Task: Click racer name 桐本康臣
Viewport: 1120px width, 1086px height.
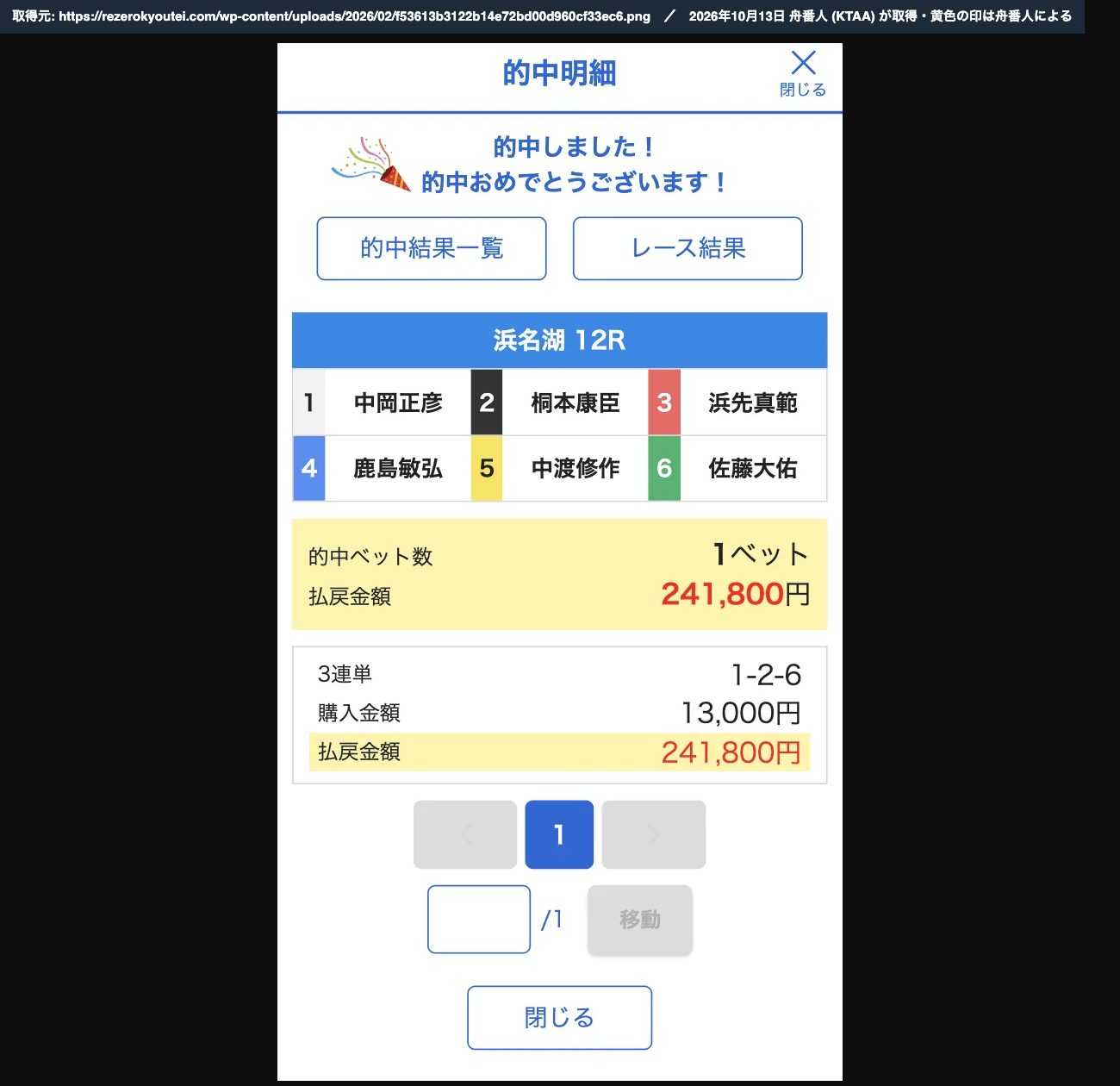Action: click(x=576, y=403)
